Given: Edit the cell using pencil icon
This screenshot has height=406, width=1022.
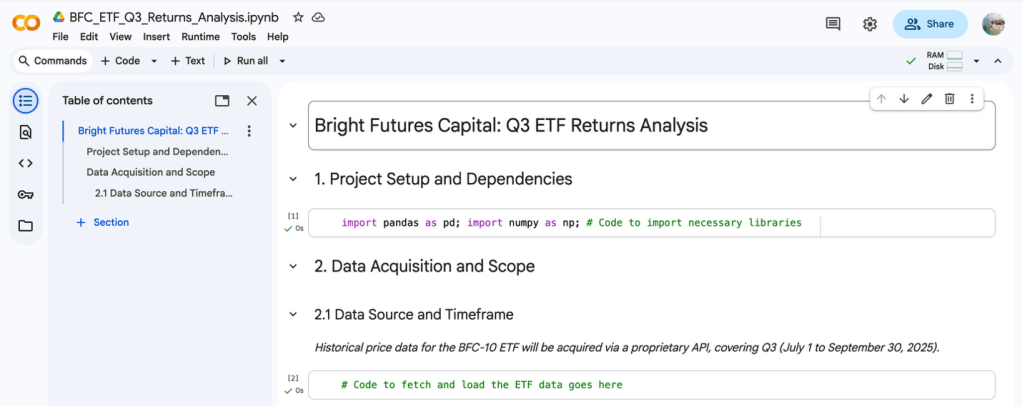Looking at the screenshot, I should [927, 98].
